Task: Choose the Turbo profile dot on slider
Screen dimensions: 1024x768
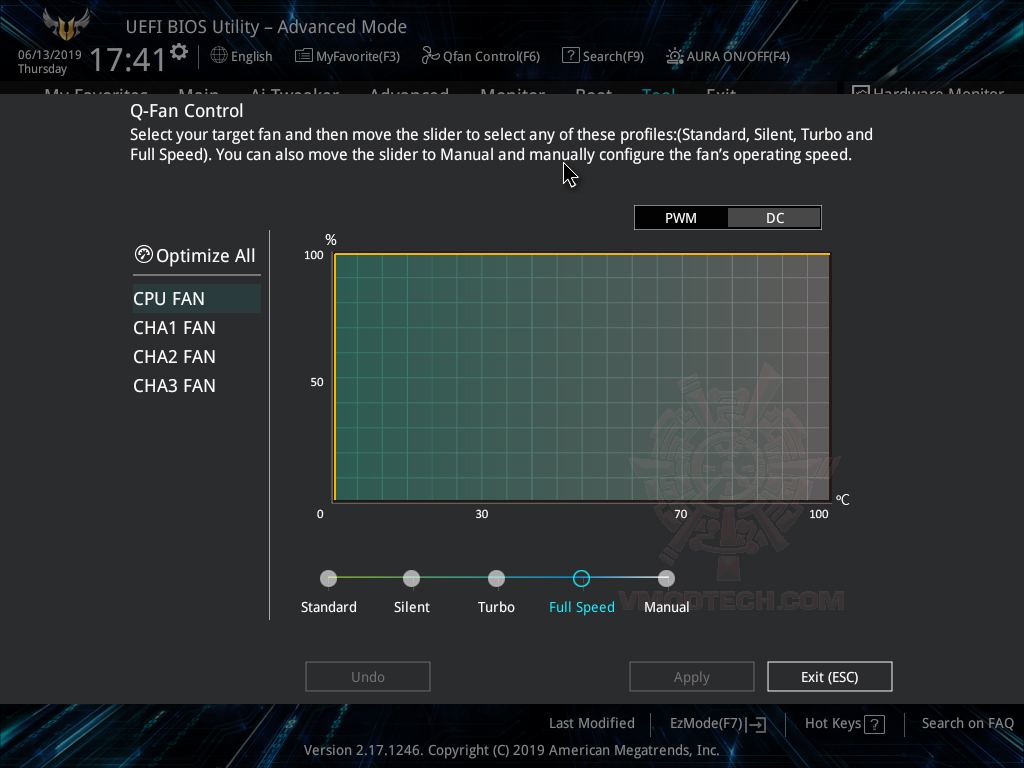Action: point(496,579)
